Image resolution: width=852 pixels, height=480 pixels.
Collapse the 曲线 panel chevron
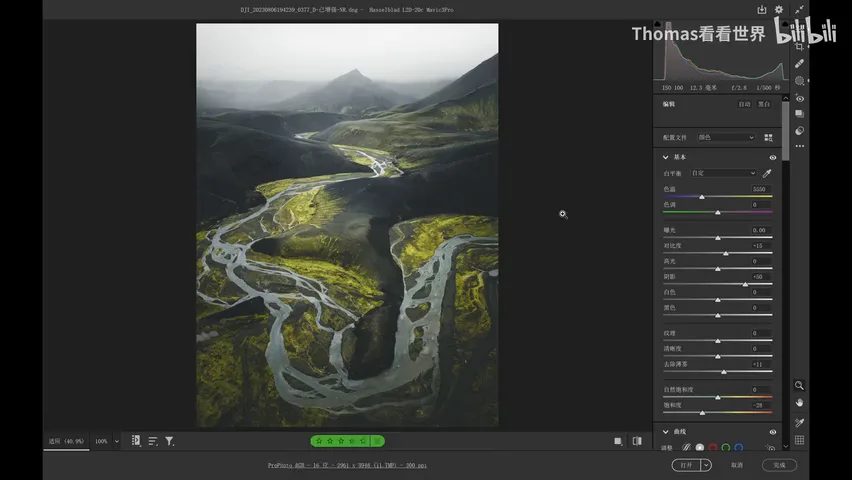666,432
